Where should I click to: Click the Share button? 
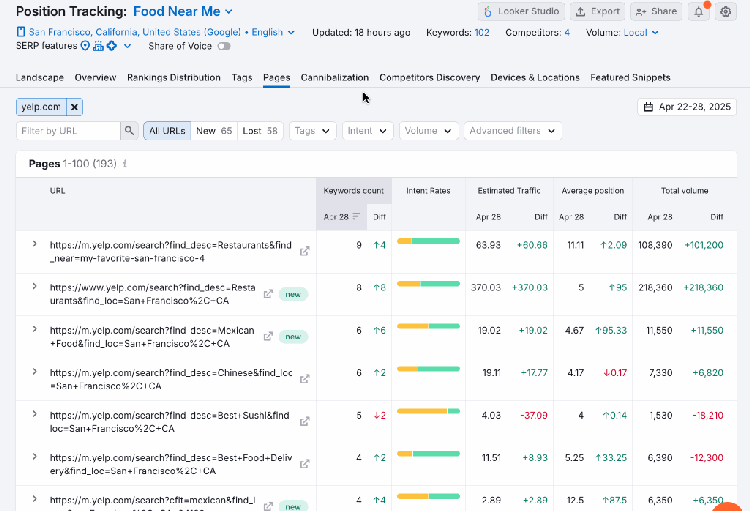[x=657, y=11]
